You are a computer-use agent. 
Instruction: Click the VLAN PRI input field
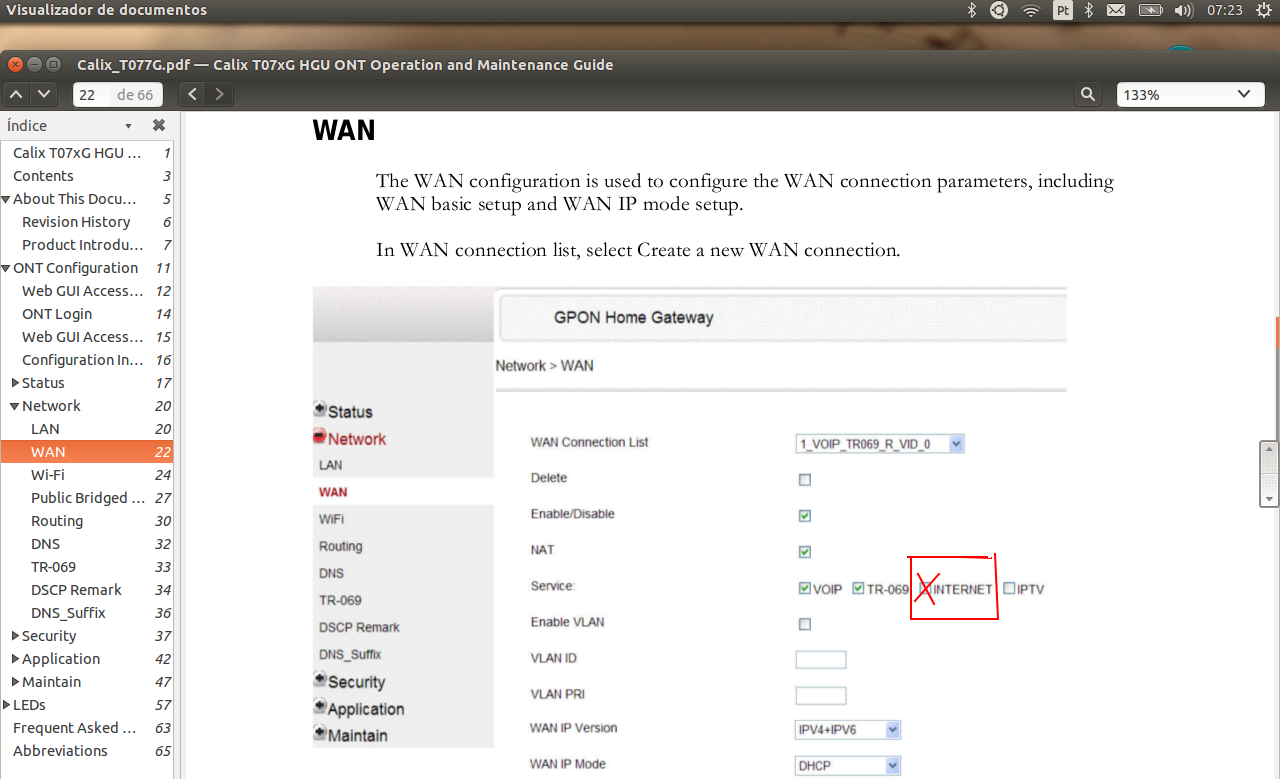(x=821, y=695)
